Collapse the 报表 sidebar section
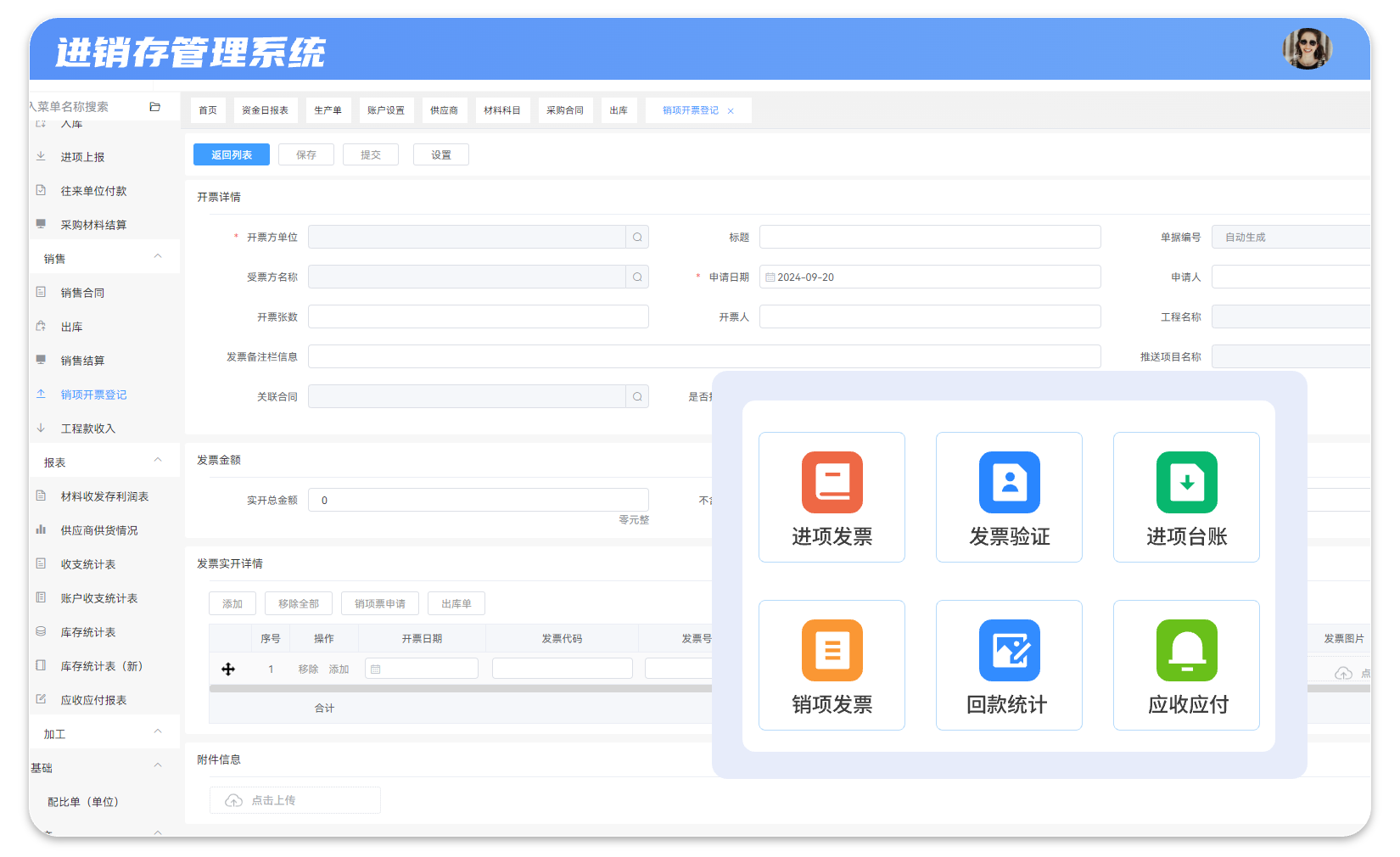The width and height of the screenshot is (1400, 857). pyautogui.click(x=158, y=461)
